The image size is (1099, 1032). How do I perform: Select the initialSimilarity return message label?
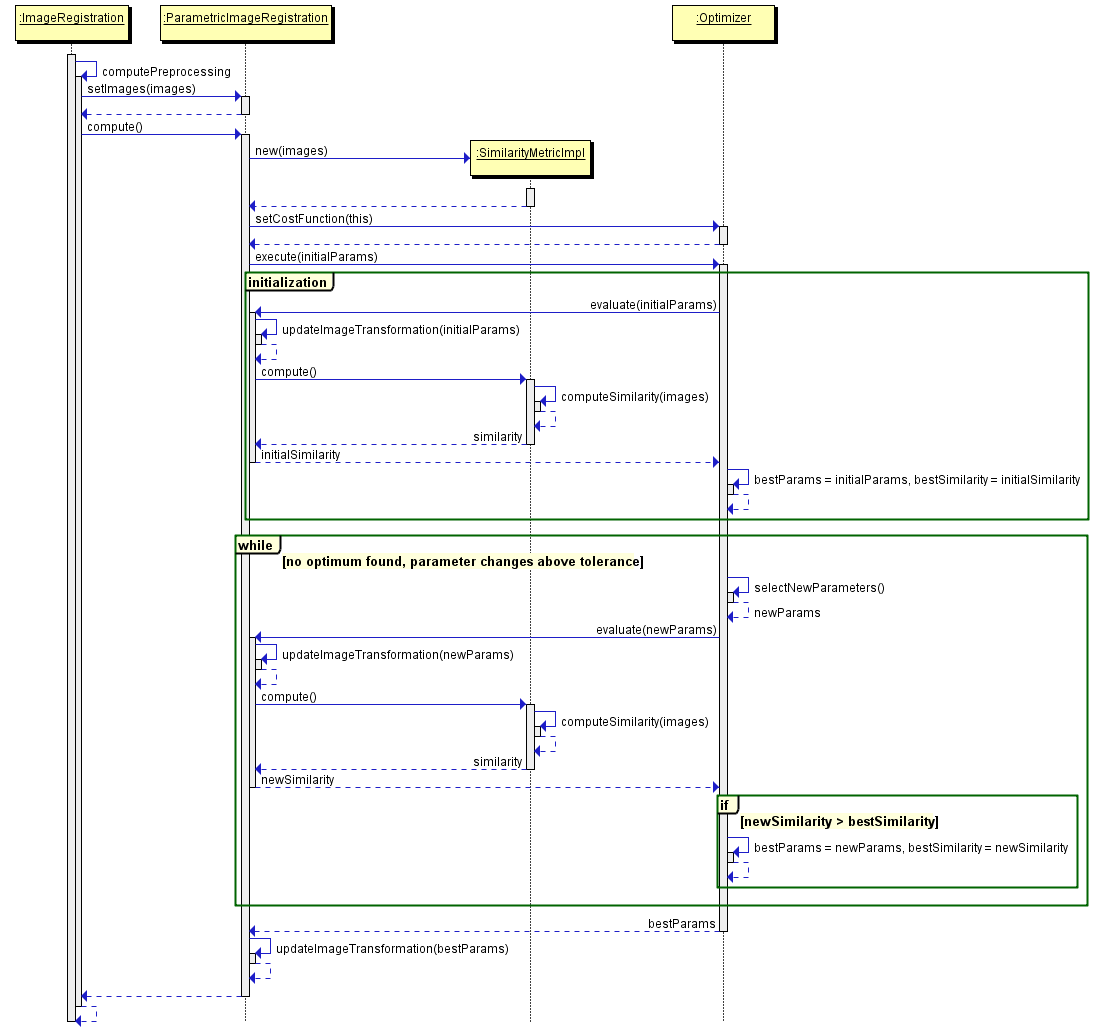pyautogui.click(x=300, y=455)
